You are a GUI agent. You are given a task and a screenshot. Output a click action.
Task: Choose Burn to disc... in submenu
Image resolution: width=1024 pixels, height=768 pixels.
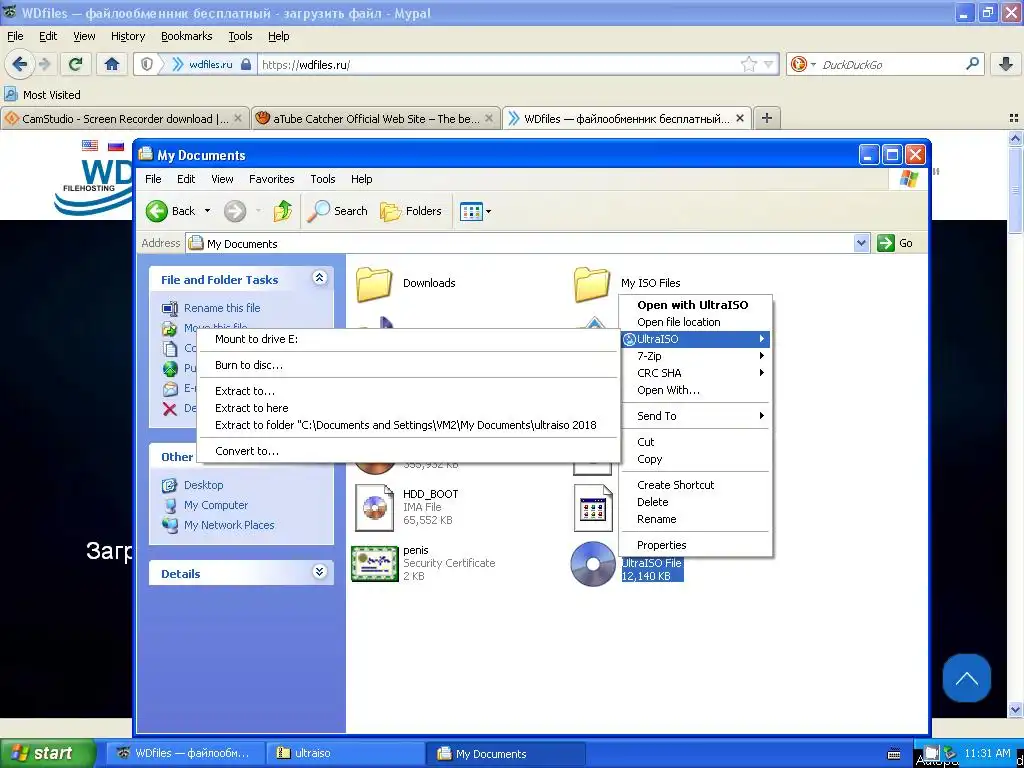pyautogui.click(x=408, y=365)
